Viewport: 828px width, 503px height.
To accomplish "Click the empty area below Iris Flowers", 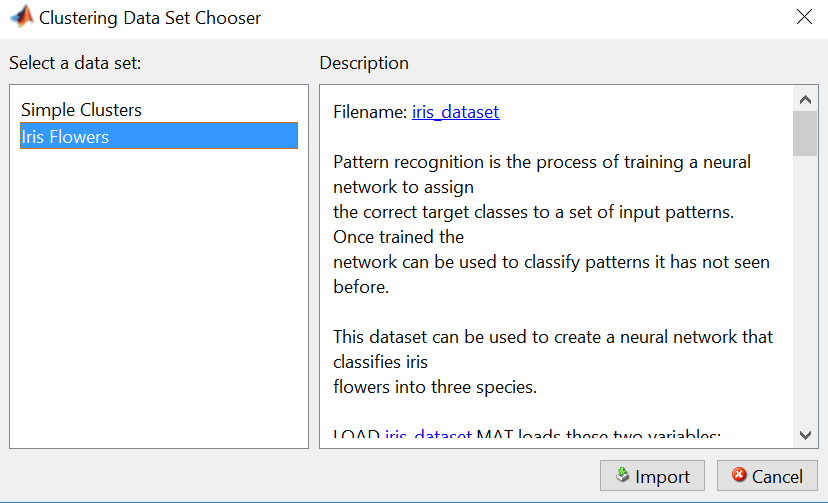I will click(158, 300).
